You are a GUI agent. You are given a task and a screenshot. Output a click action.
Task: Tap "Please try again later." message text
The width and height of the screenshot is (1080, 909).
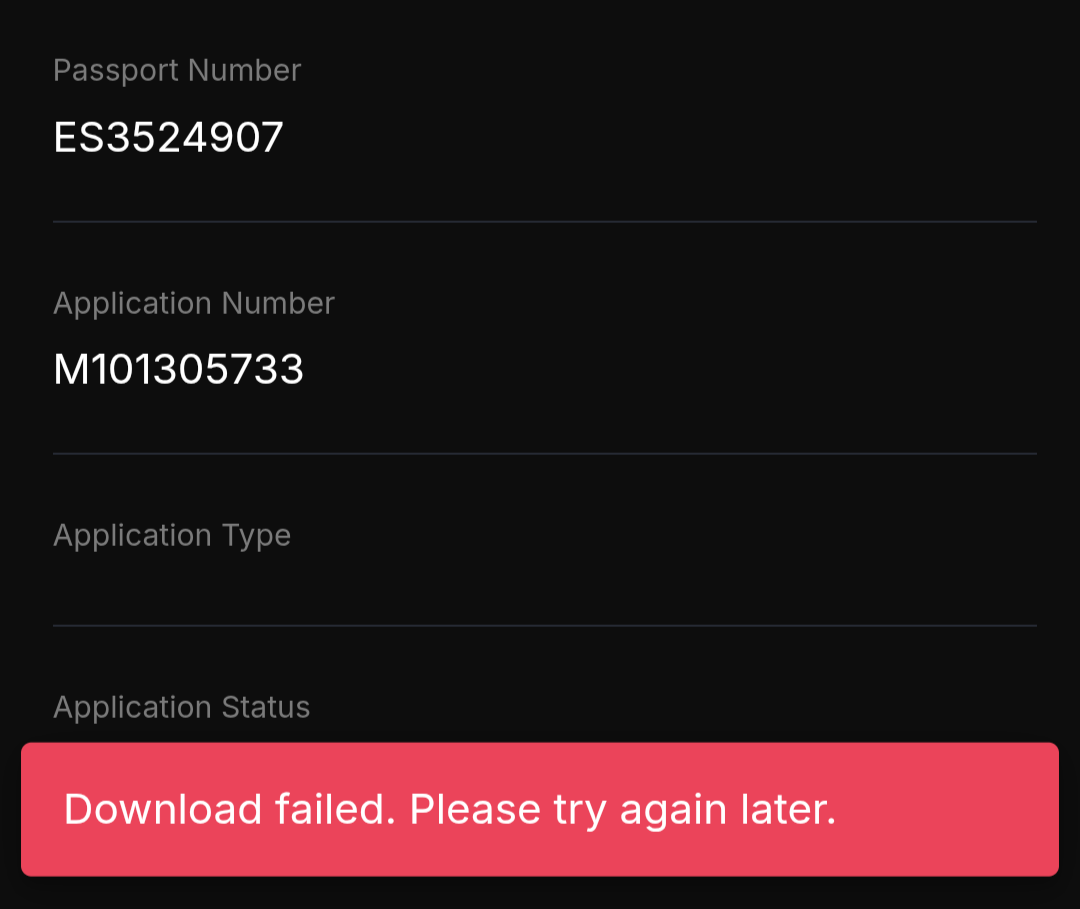click(622, 809)
